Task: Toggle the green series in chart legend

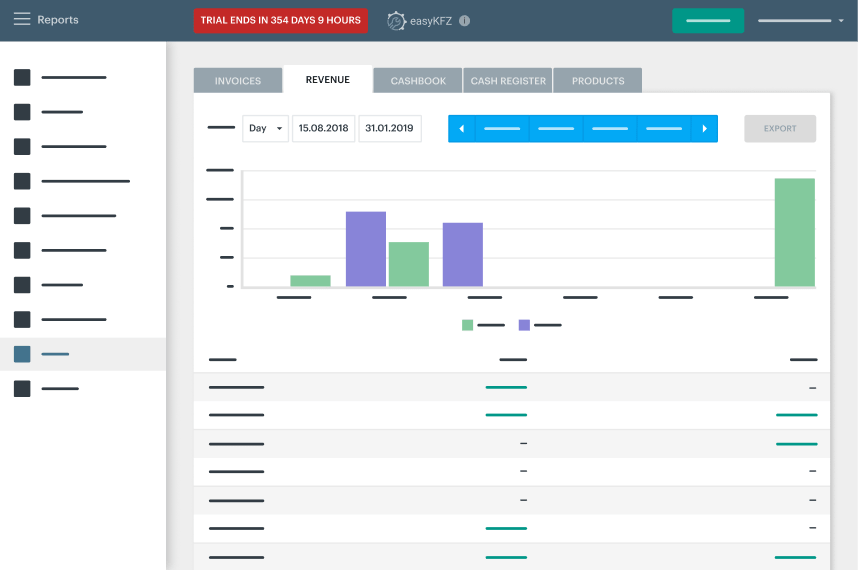Action: click(483, 325)
